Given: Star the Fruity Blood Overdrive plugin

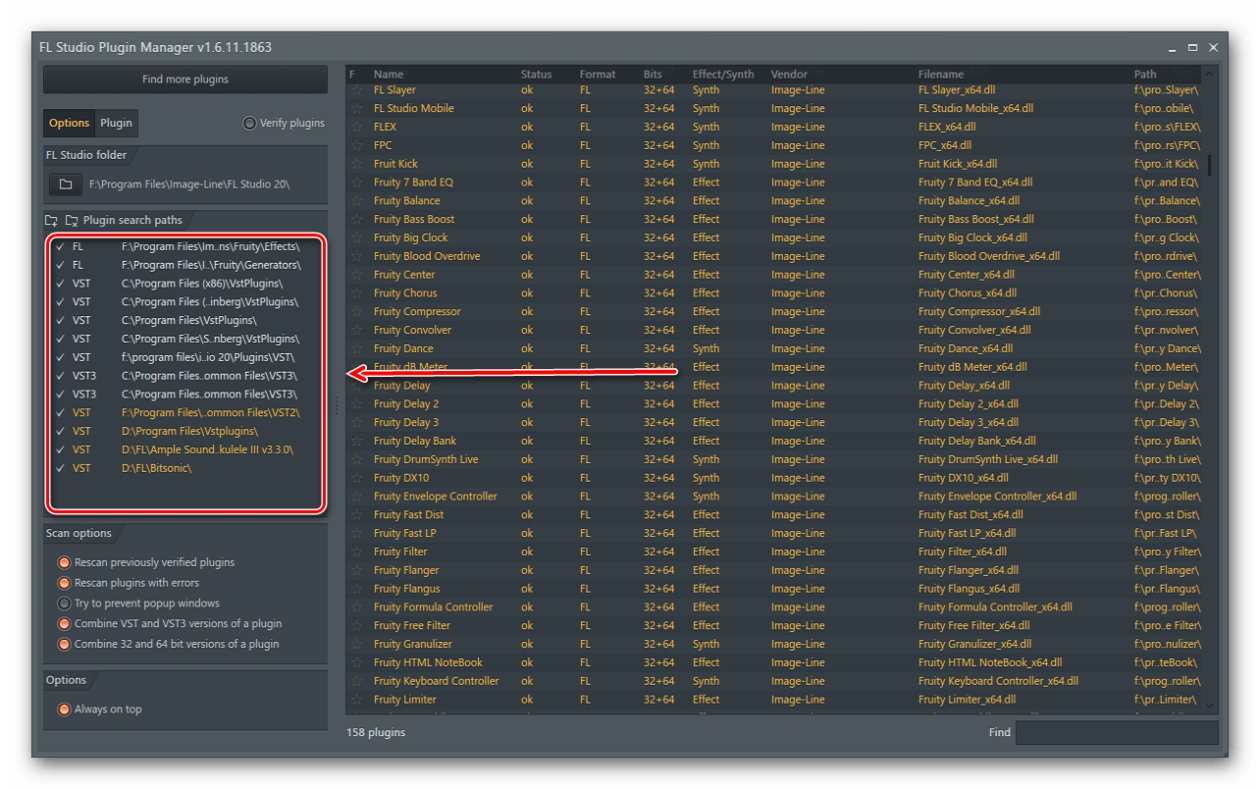Looking at the screenshot, I should (356, 256).
